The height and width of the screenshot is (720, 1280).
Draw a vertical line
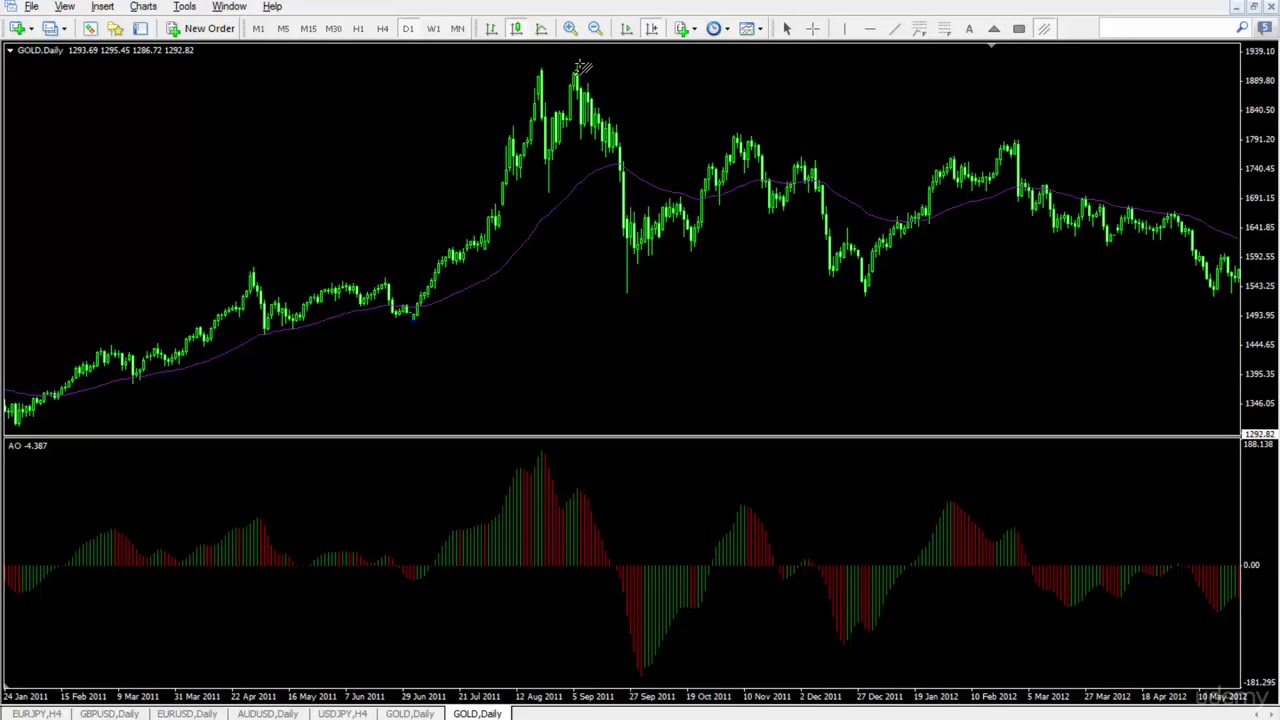(x=844, y=29)
